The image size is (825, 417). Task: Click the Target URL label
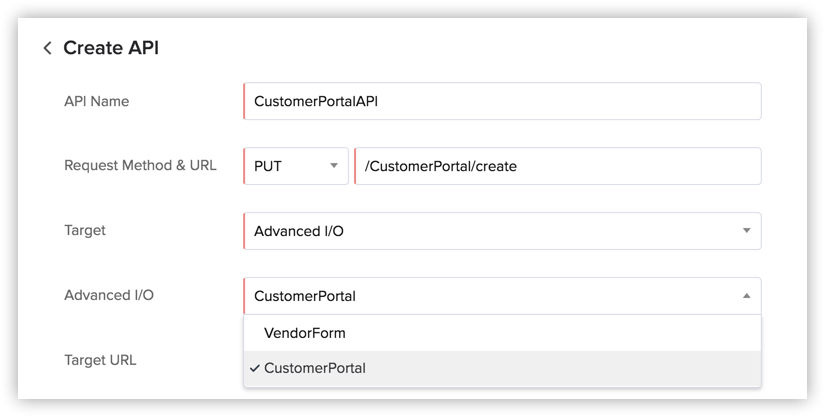point(100,360)
